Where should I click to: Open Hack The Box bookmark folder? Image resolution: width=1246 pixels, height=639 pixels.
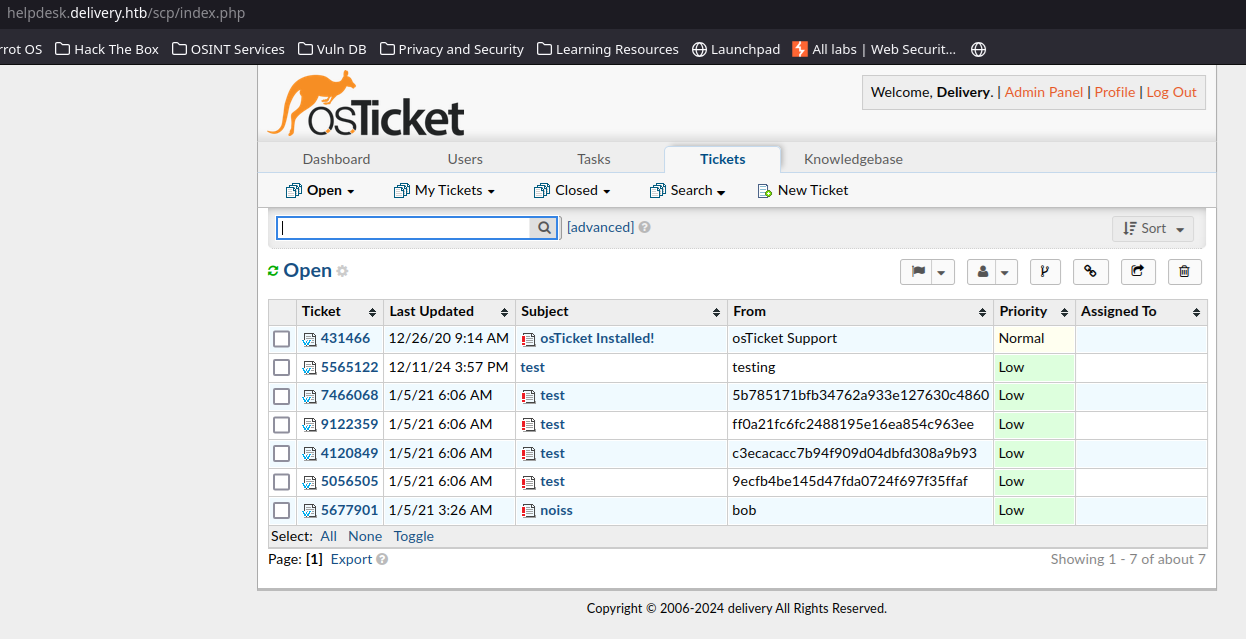click(x=107, y=49)
